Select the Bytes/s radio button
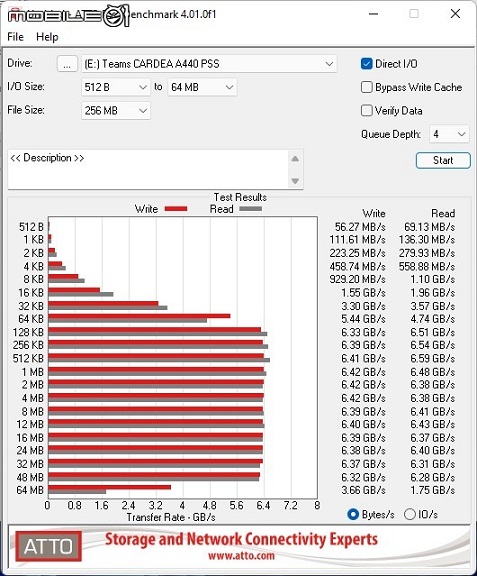 tap(353, 514)
